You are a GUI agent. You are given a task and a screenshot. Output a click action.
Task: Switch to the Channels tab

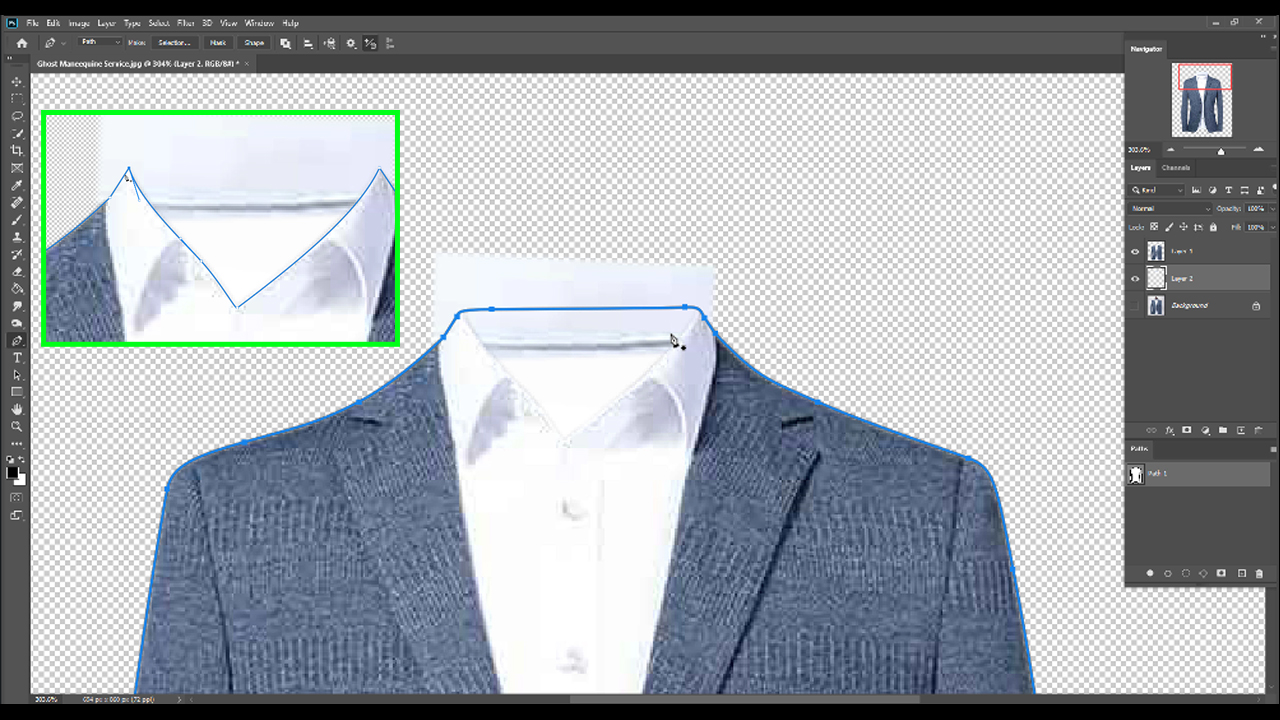pos(1176,168)
